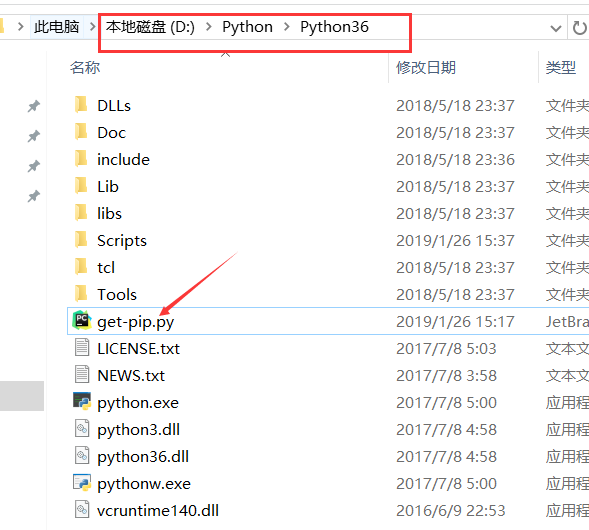Select the include folder icon
Screen dimensions: 589x530
(x=81, y=159)
